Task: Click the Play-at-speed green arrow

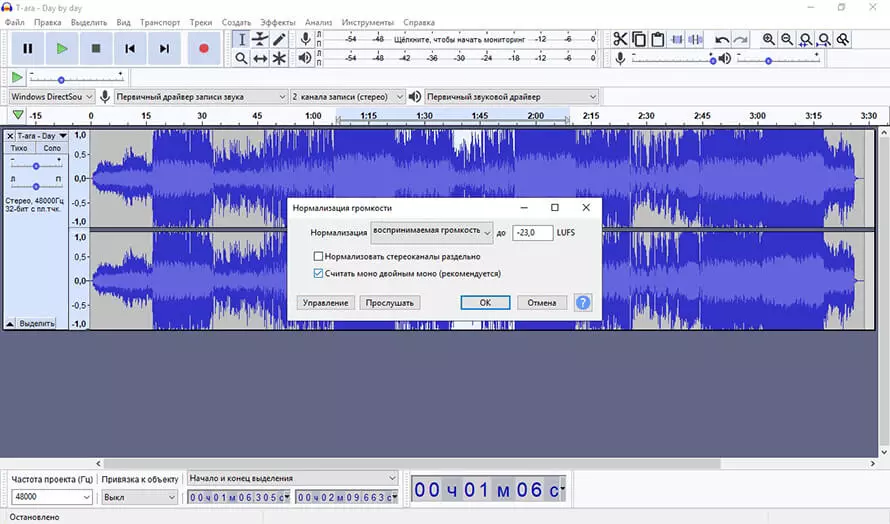Action: pos(17,77)
